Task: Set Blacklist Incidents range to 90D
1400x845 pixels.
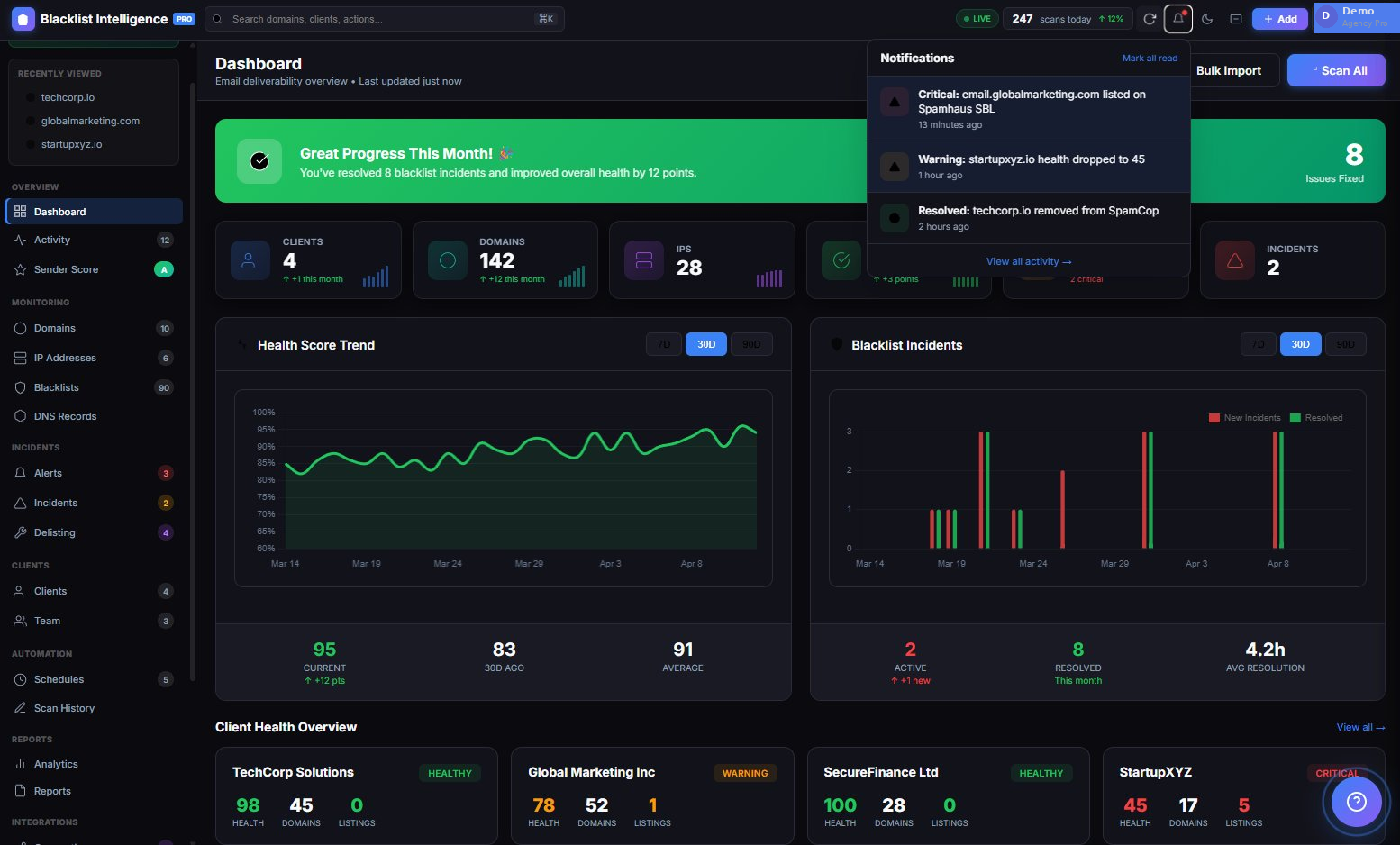Action: click(1345, 344)
